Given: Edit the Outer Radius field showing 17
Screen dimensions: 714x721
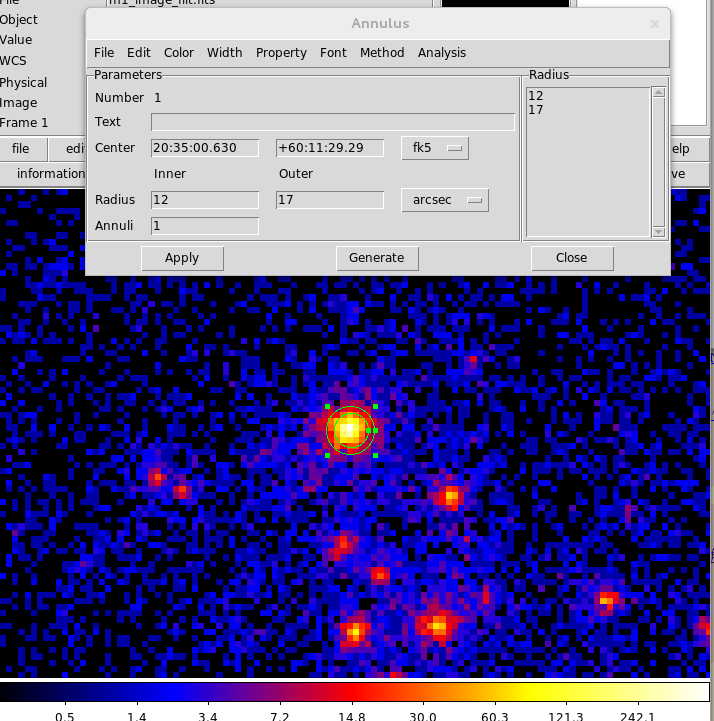Looking at the screenshot, I should [330, 200].
